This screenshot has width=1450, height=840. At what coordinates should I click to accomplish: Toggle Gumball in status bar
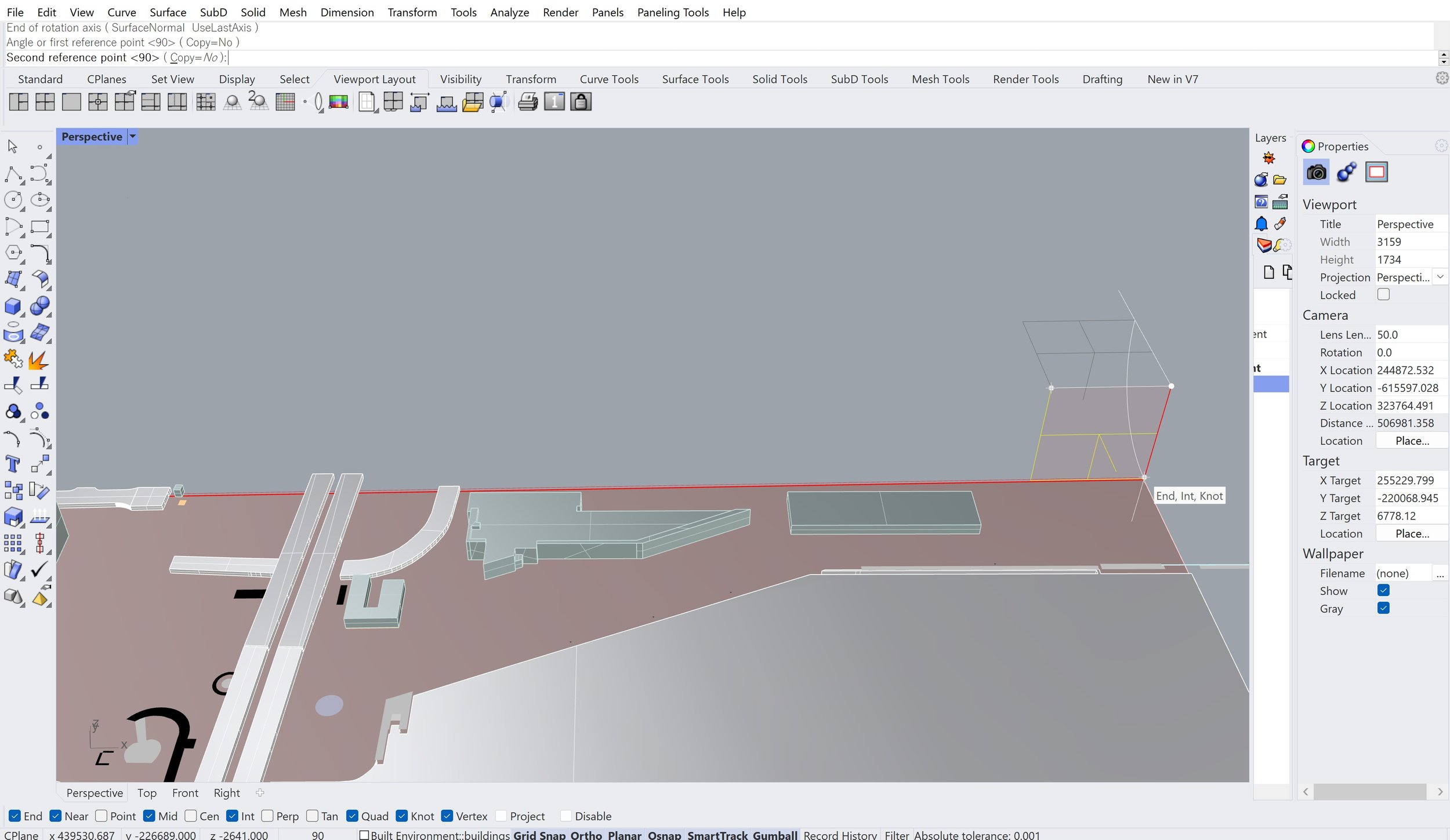coord(775,835)
